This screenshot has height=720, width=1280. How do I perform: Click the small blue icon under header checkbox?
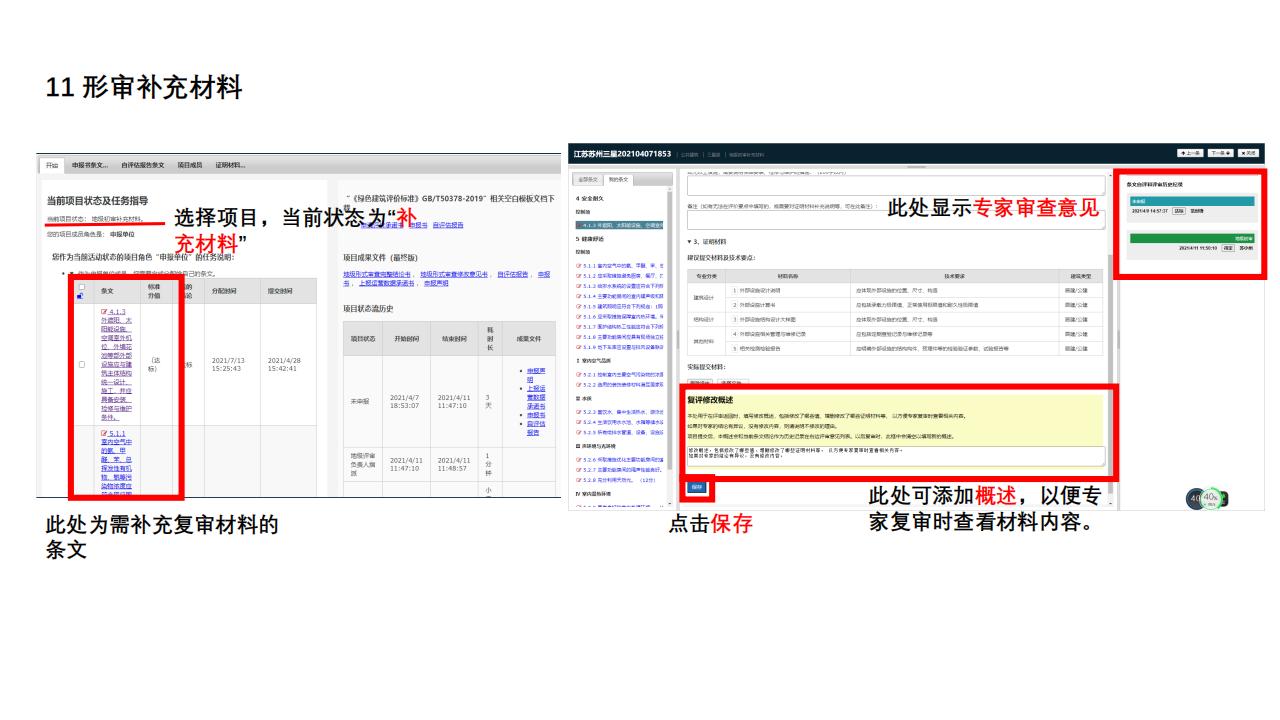81,296
